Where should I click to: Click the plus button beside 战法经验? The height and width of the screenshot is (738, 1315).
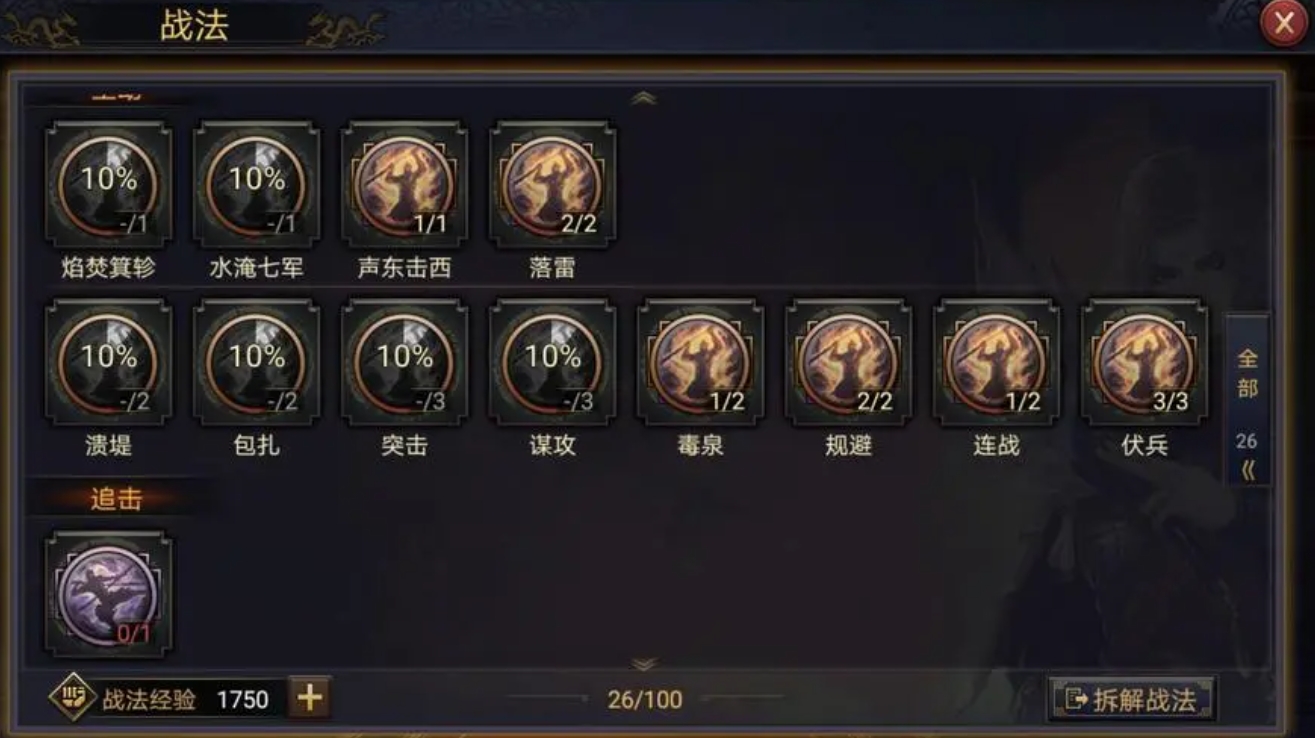click(309, 698)
